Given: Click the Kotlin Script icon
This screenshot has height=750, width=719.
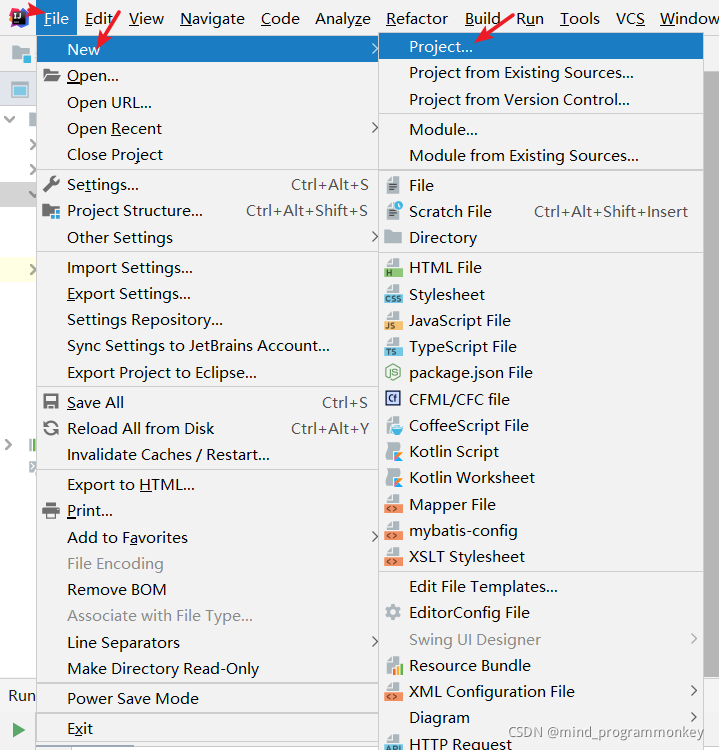Looking at the screenshot, I should point(394,452).
